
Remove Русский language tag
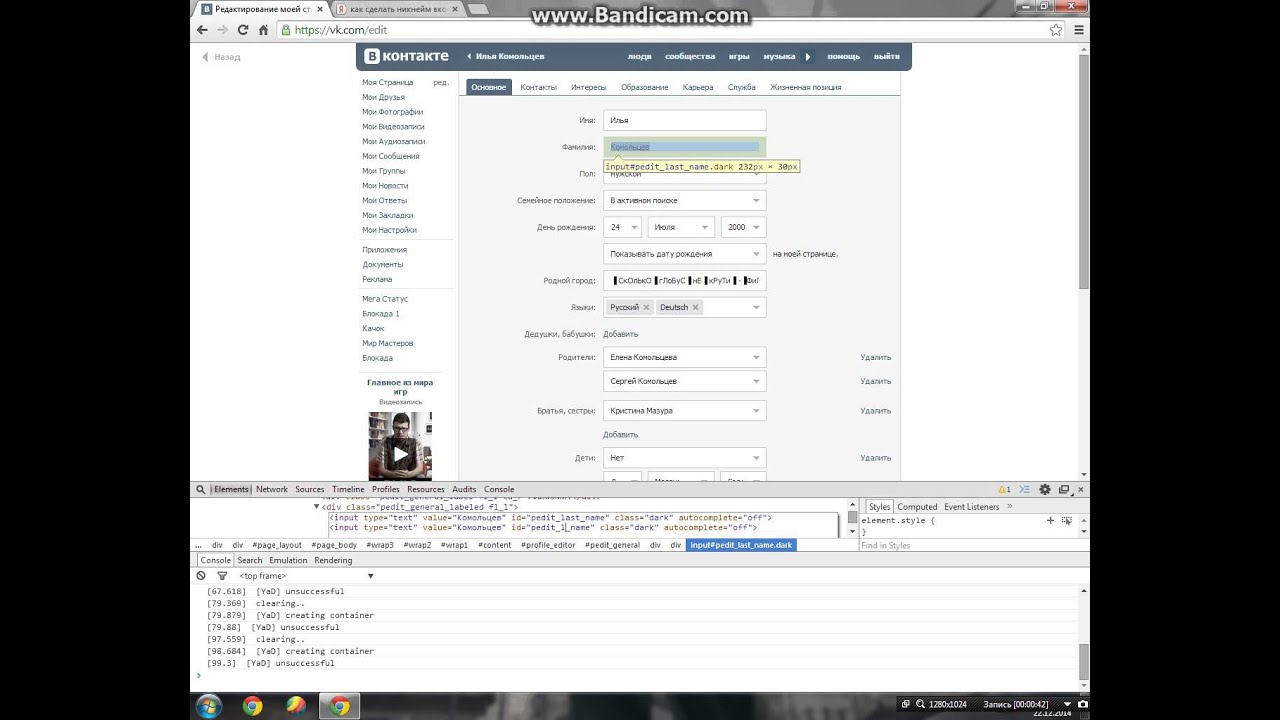[646, 307]
